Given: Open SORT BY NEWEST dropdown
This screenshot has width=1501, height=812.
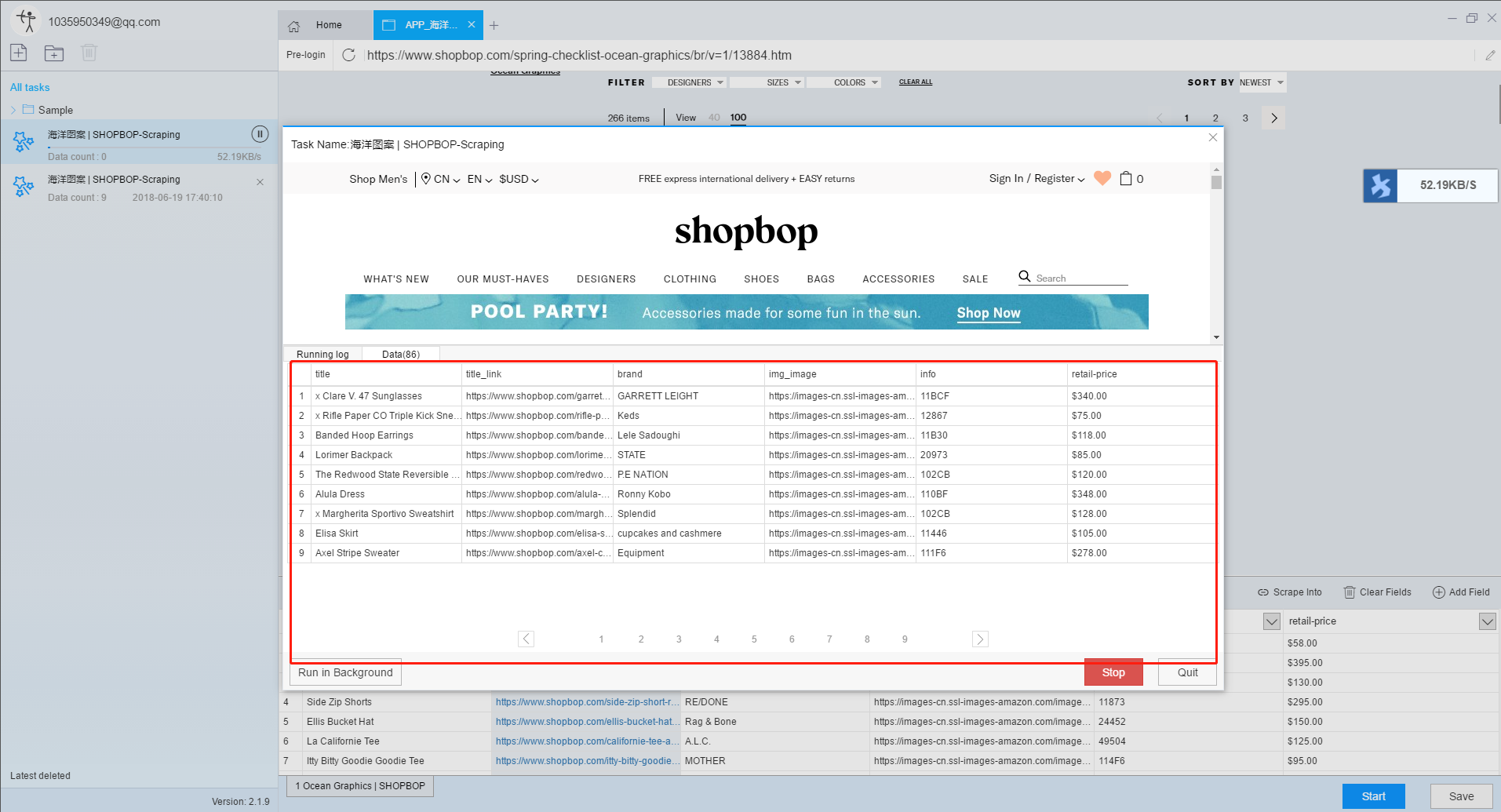Looking at the screenshot, I should pos(1262,82).
